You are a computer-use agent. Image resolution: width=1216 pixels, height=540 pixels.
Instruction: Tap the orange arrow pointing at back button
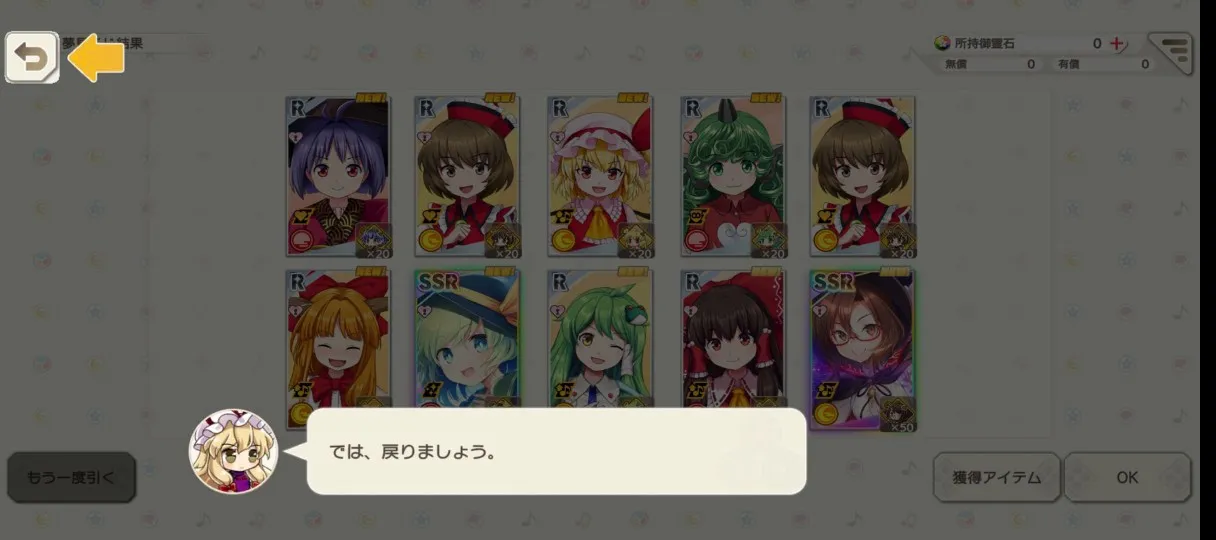click(x=96, y=58)
